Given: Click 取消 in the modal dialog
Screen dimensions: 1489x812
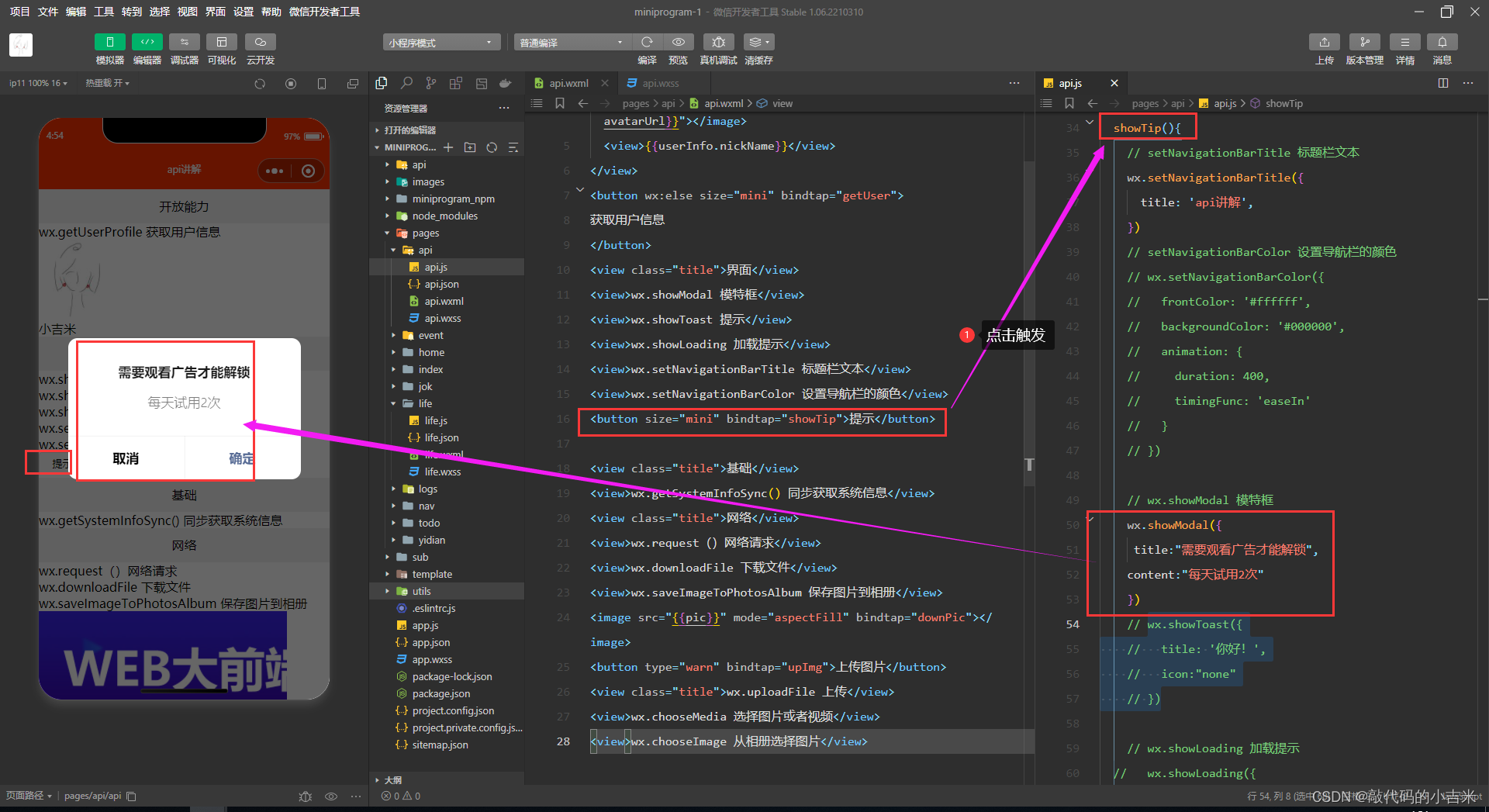Looking at the screenshot, I should point(126,458).
